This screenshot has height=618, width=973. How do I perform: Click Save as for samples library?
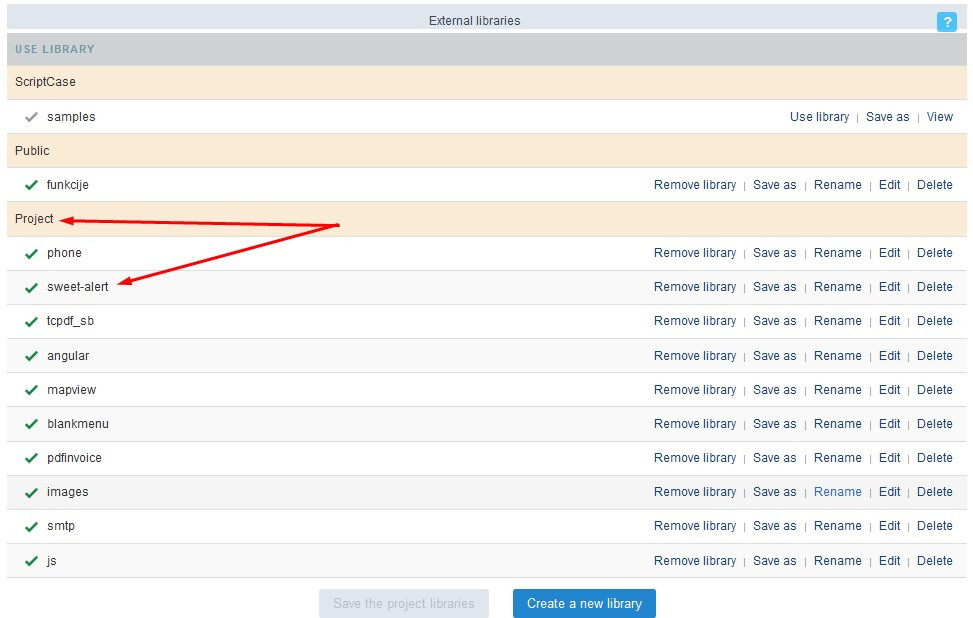[887, 117]
